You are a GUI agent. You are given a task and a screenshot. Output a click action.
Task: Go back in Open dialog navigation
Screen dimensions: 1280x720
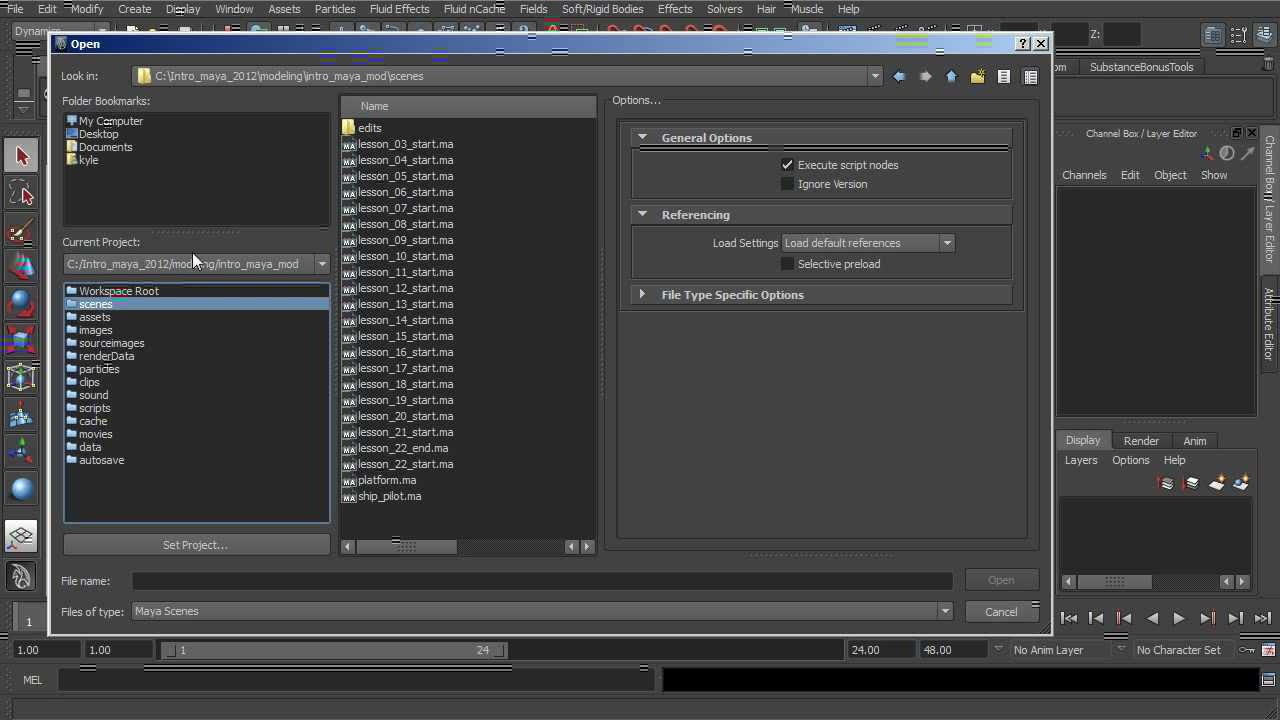(899, 76)
